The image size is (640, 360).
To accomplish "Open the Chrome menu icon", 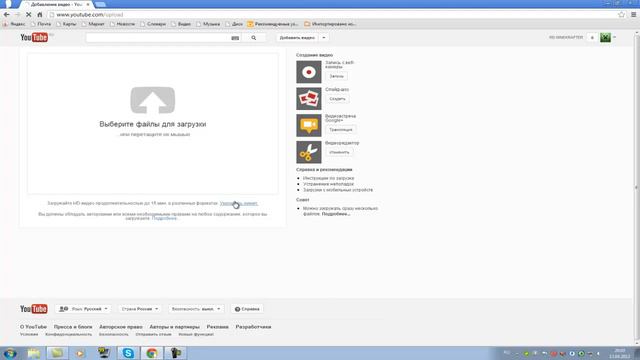I will pyautogui.click(x=633, y=15).
